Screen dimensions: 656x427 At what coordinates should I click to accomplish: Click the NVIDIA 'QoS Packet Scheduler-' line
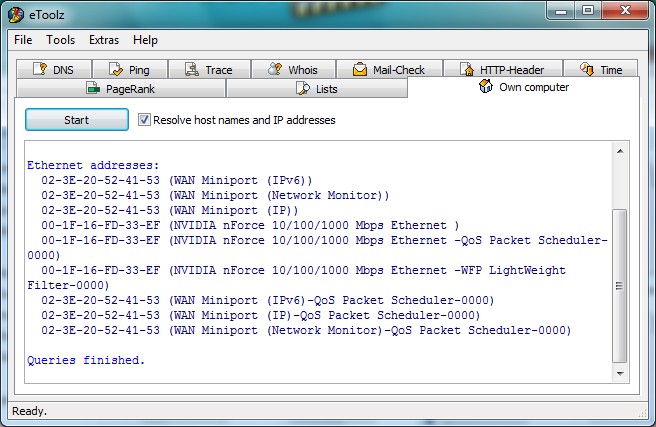(x=324, y=240)
